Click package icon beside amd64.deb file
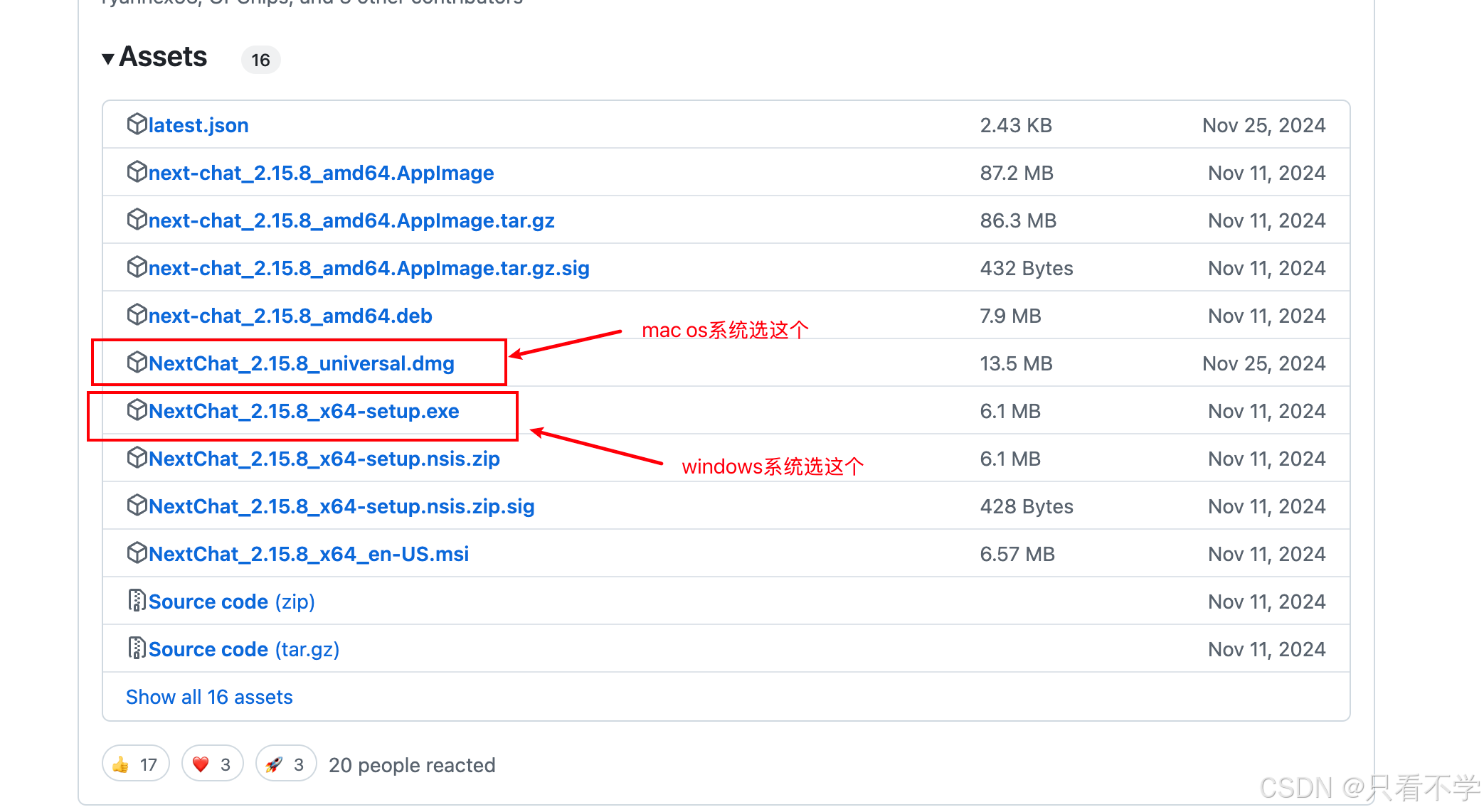1484x812 pixels. click(137, 315)
